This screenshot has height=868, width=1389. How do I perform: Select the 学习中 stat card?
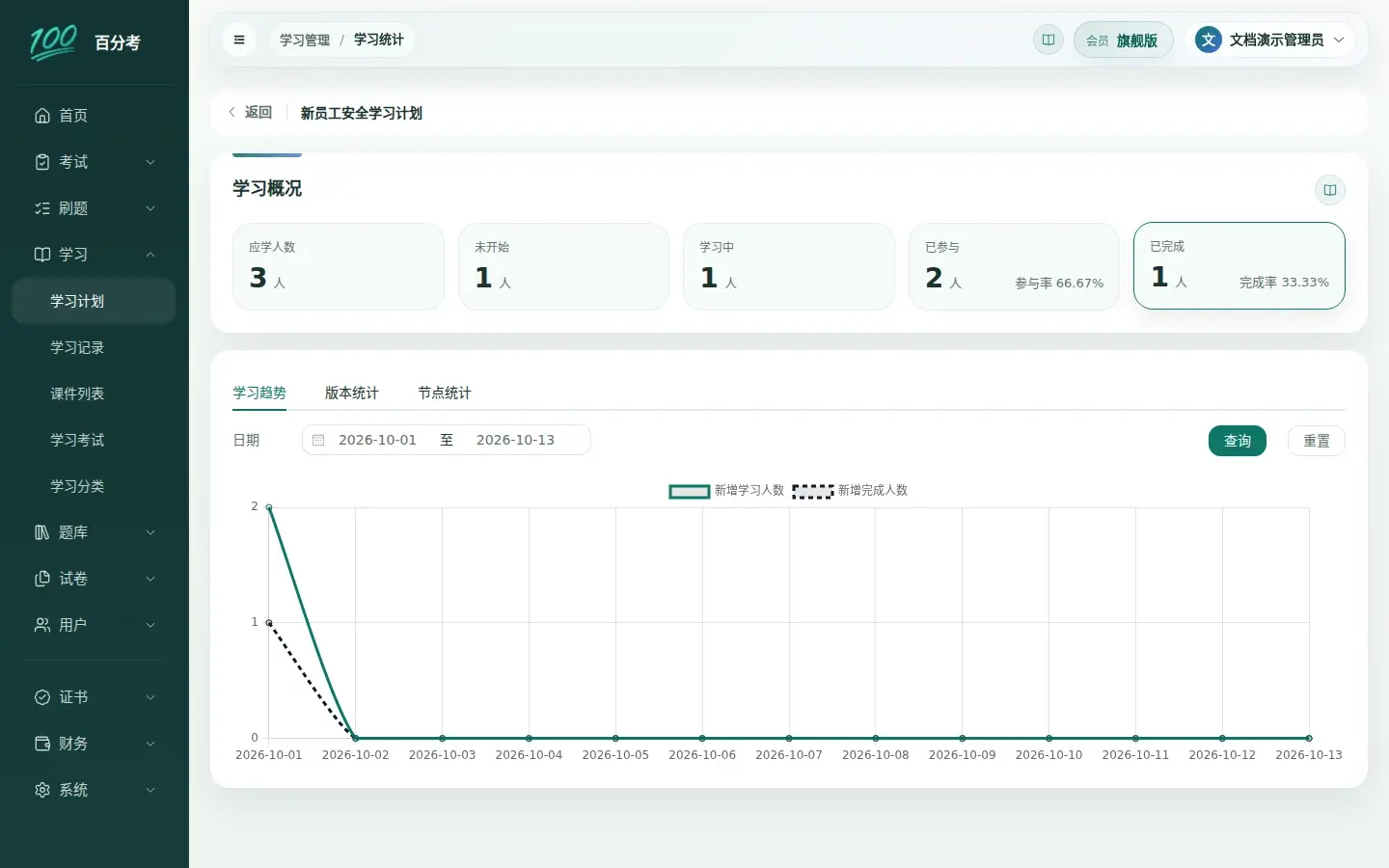[789, 266]
